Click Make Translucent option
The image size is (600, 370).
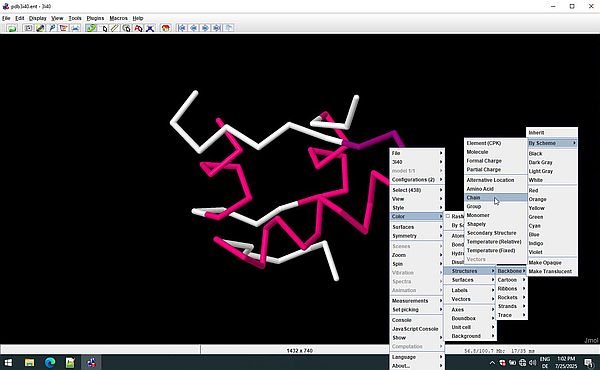click(550, 271)
